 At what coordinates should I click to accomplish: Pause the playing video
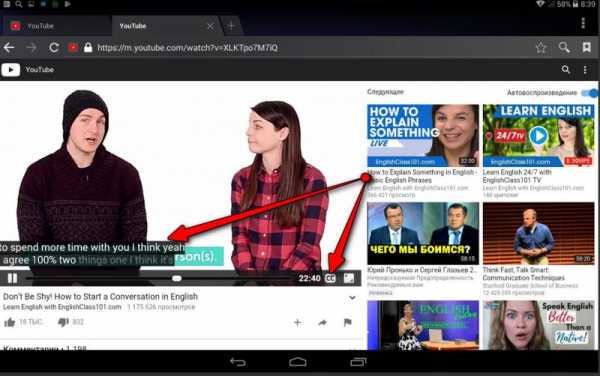pyautogui.click(x=12, y=278)
